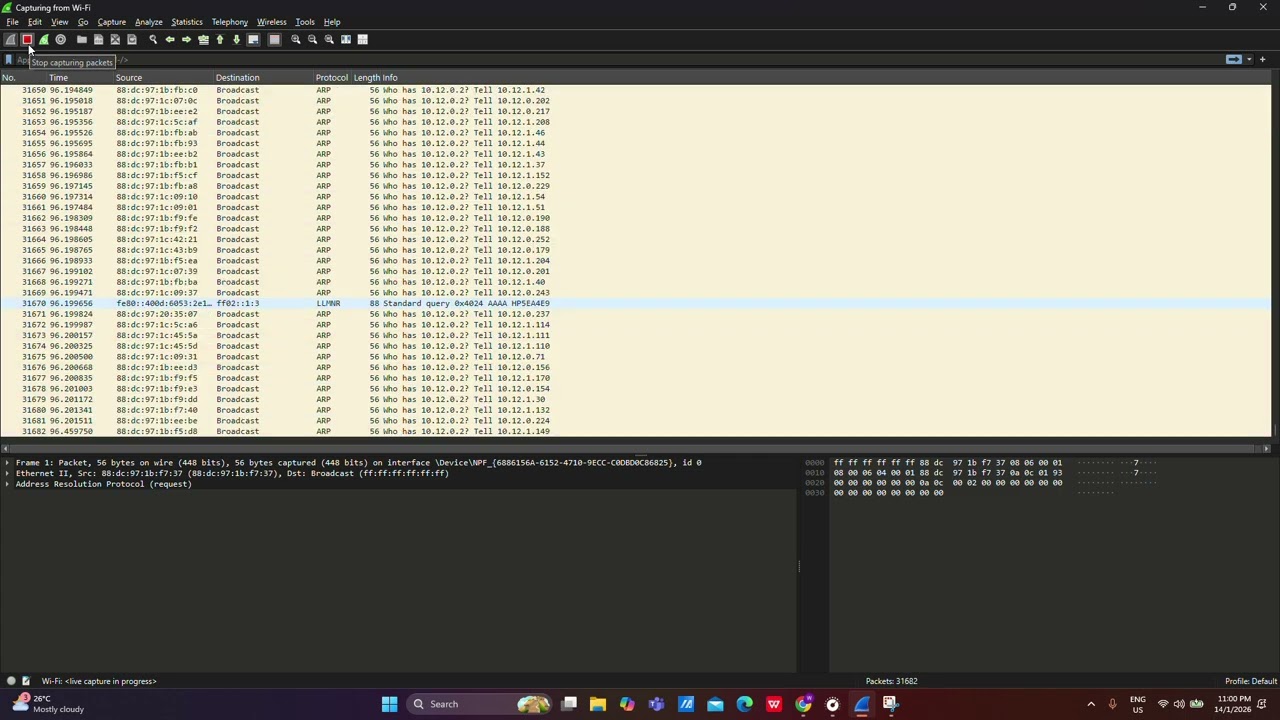The height and width of the screenshot is (720, 1280).
Task: Save this capture file icon
Action: click(x=98, y=40)
